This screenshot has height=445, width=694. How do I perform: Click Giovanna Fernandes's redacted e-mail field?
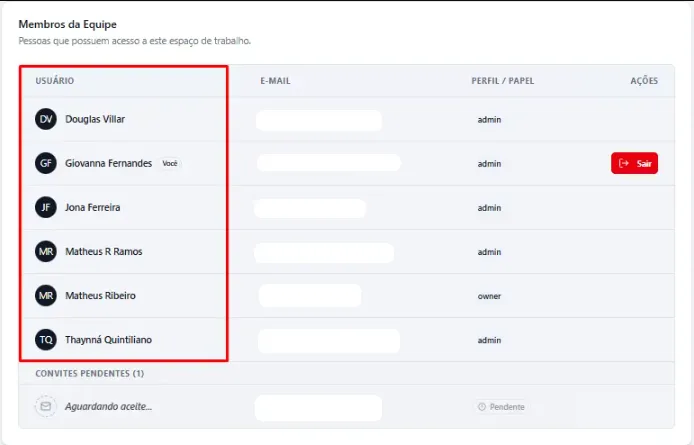(x=329, y=163)
